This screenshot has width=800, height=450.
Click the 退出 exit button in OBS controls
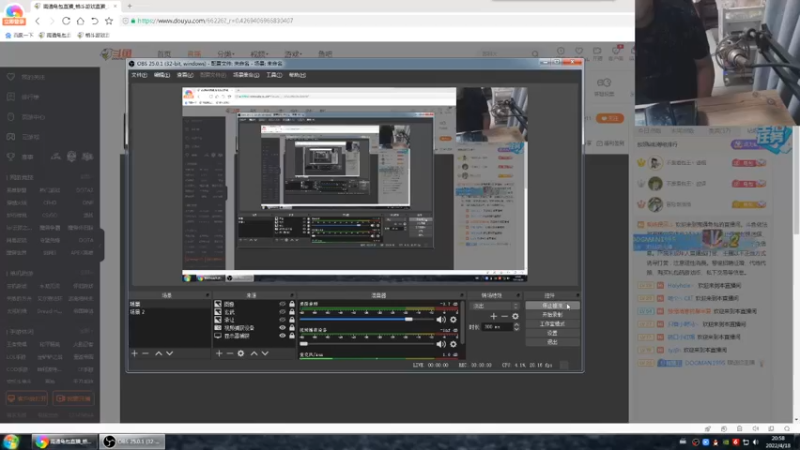[553, 342]
